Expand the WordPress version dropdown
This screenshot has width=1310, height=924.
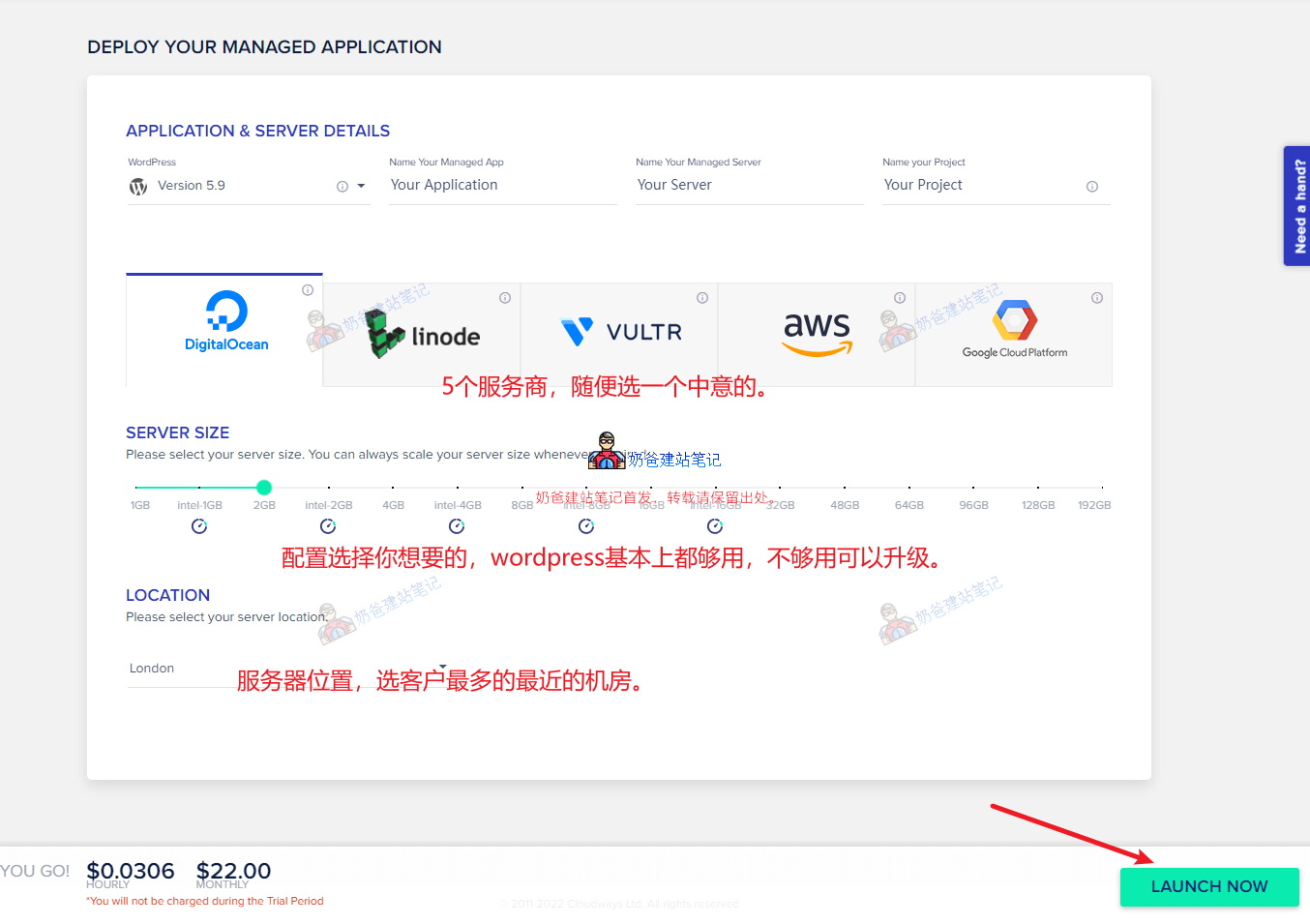362,186
